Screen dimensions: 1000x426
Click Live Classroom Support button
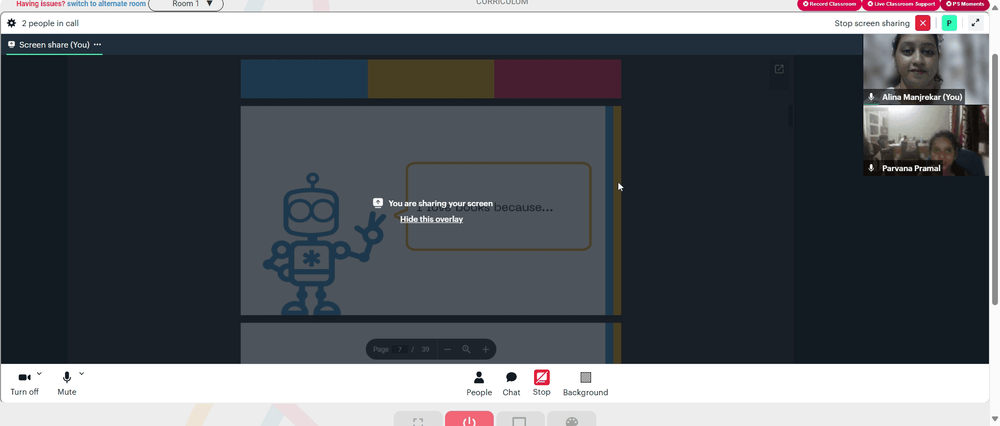(x=901, y=4)
